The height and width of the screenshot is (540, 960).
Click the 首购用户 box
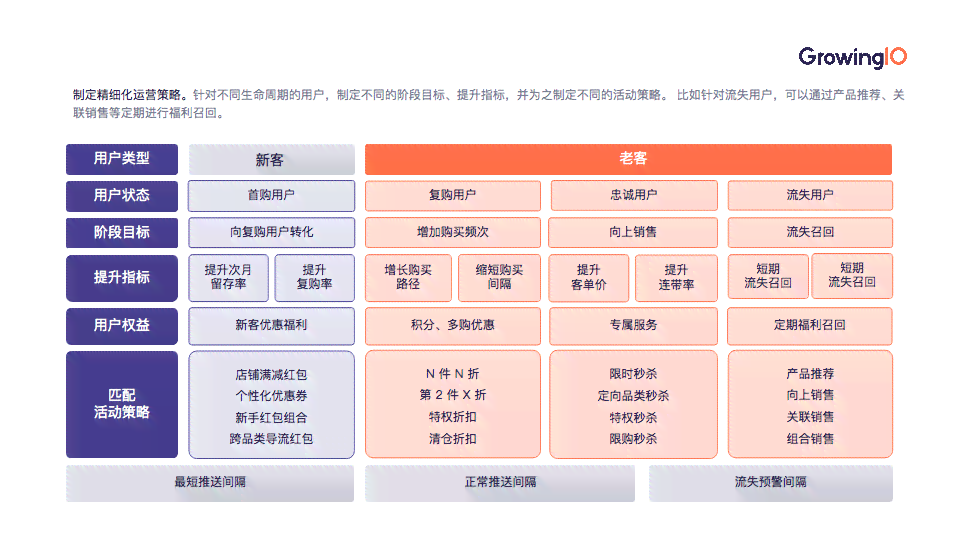point(271,195)
